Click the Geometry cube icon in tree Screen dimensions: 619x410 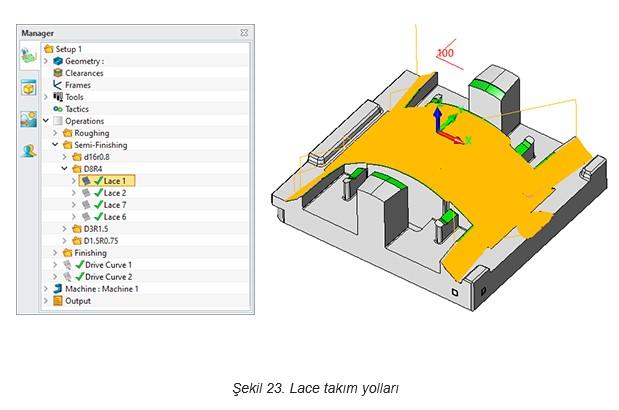pyautogui.click(x=58, y=61)
